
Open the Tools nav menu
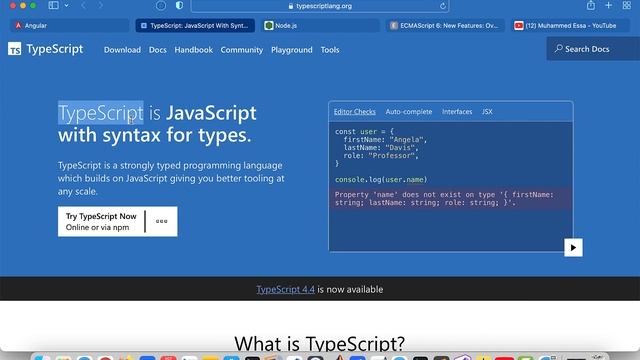(330, 50)
